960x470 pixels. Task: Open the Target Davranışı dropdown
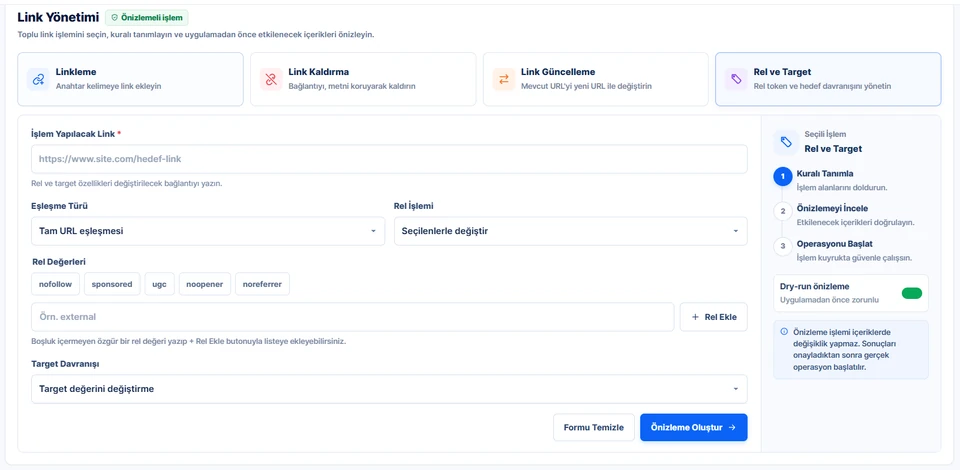coord(389,389)
